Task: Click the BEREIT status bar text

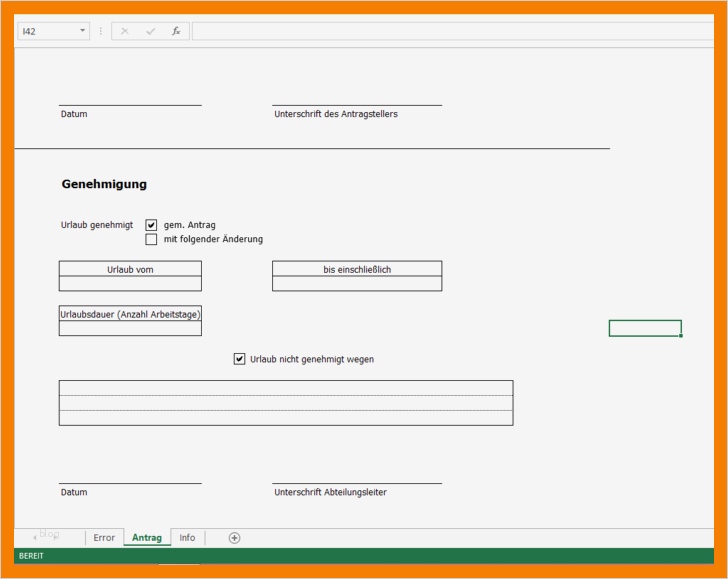Action: (x=31, y=556)
